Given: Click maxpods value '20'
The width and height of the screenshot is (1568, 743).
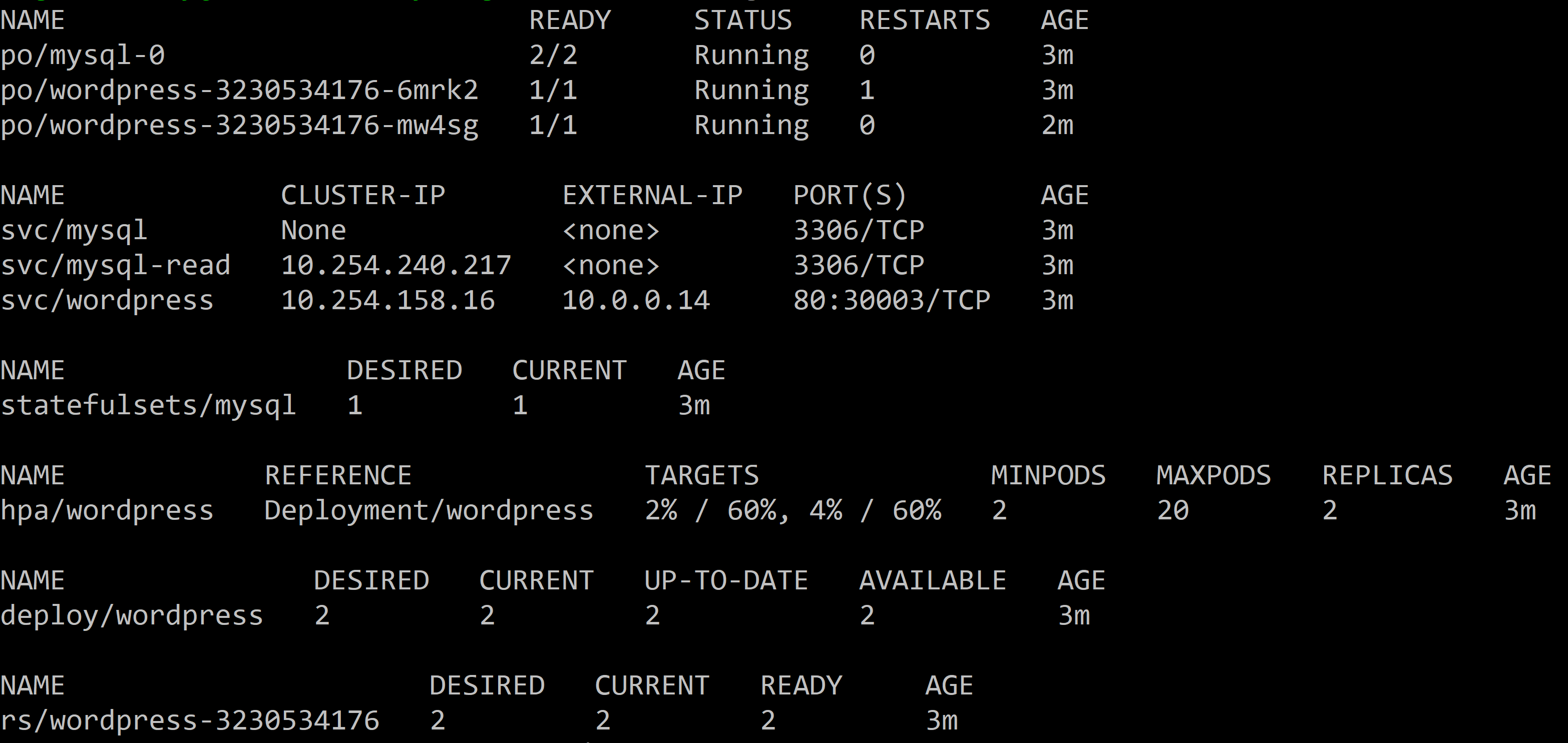Looking at the screenshot, I should point(1172,510).
